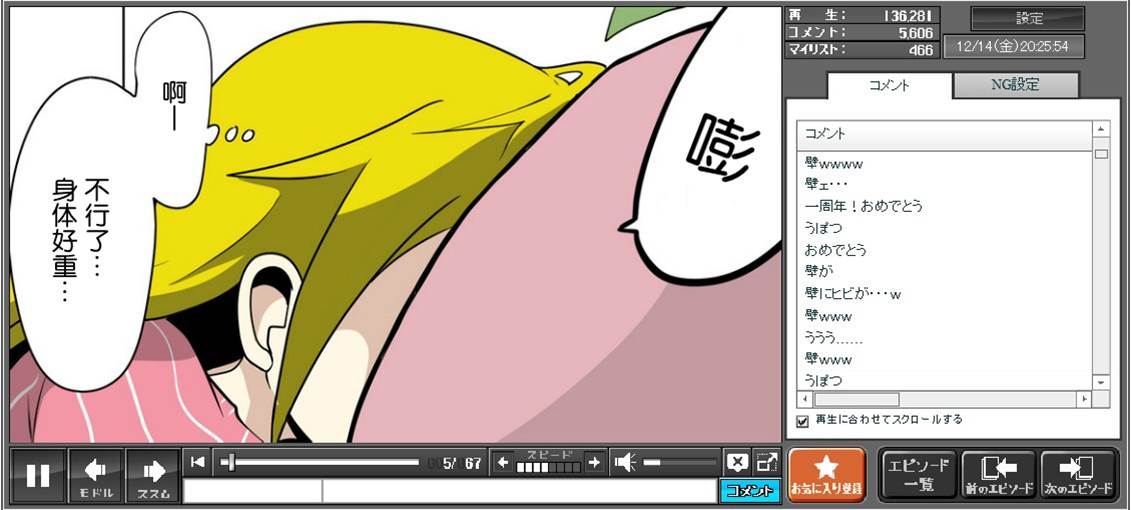Advance a page with ススム arrow
Screen dimensions: 1131x510
pyautogui.click(x=153, y=475)
